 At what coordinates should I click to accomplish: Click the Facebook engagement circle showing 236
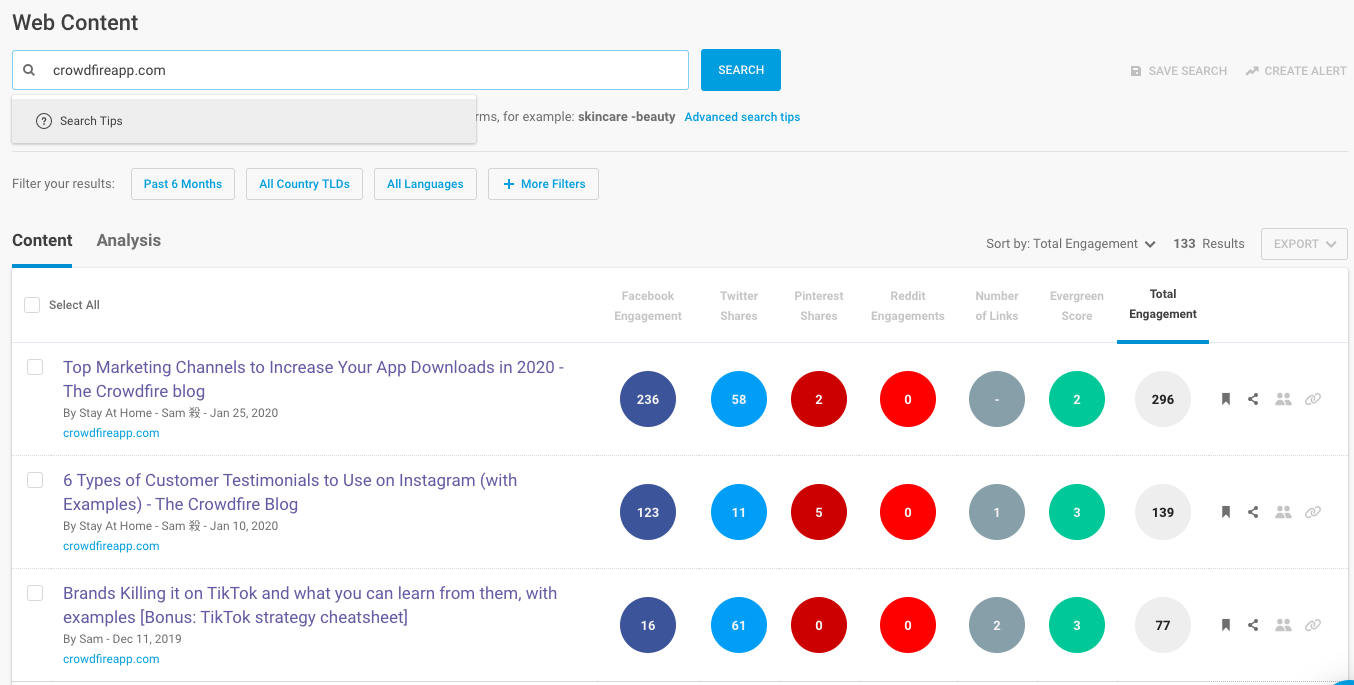(648, 399)
